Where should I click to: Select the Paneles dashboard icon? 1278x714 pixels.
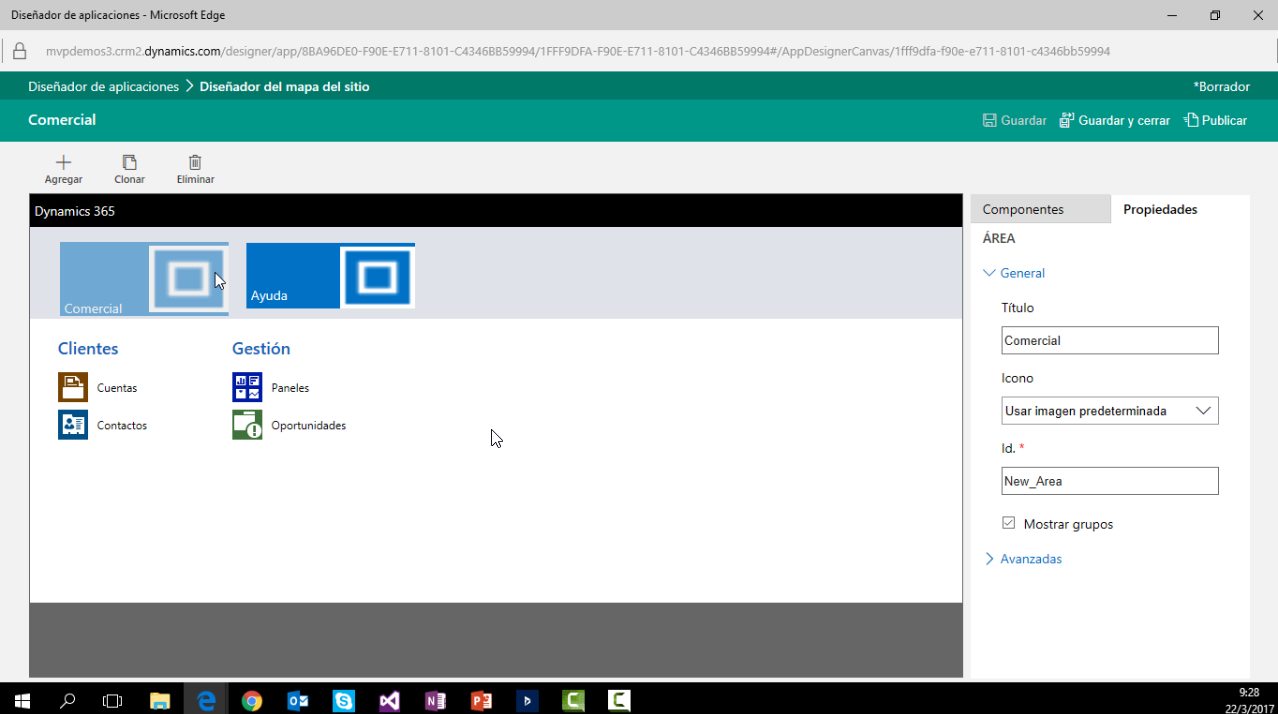tap(247, 387)
